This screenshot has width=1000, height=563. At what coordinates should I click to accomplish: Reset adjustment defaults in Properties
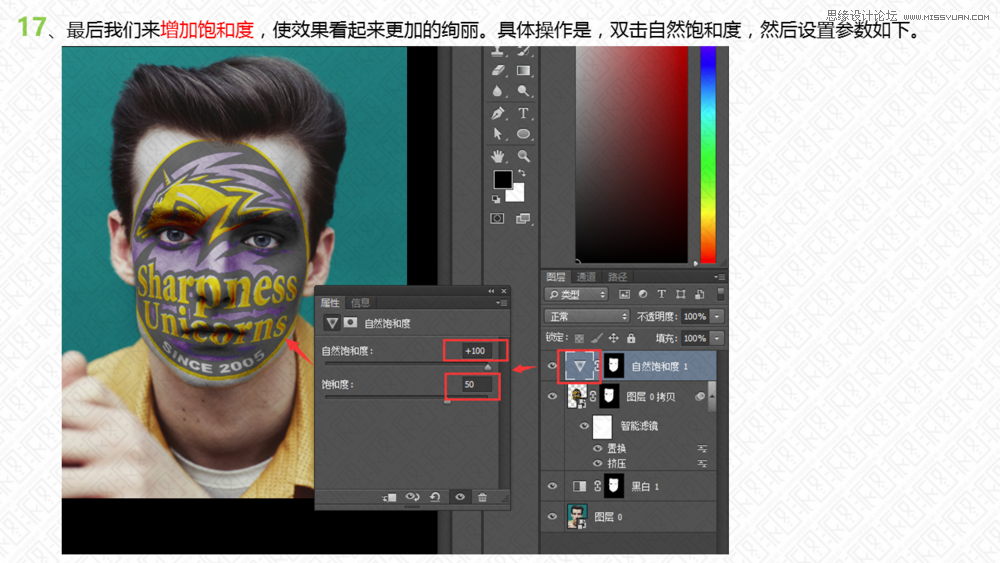pos(436,497)
